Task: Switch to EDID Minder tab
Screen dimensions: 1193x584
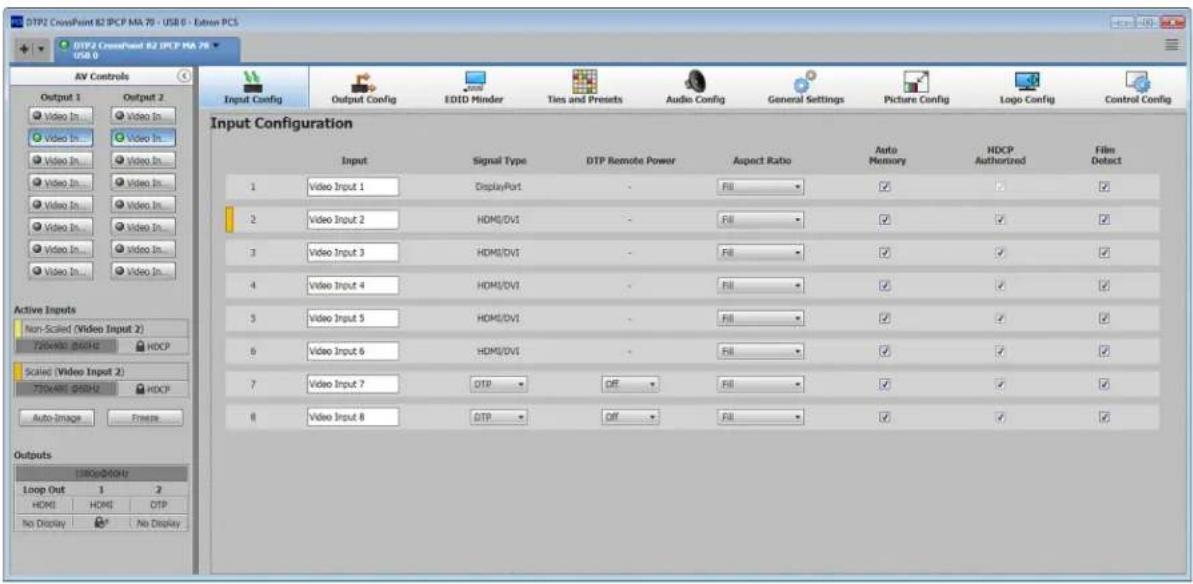Action: tap(475, 87)
